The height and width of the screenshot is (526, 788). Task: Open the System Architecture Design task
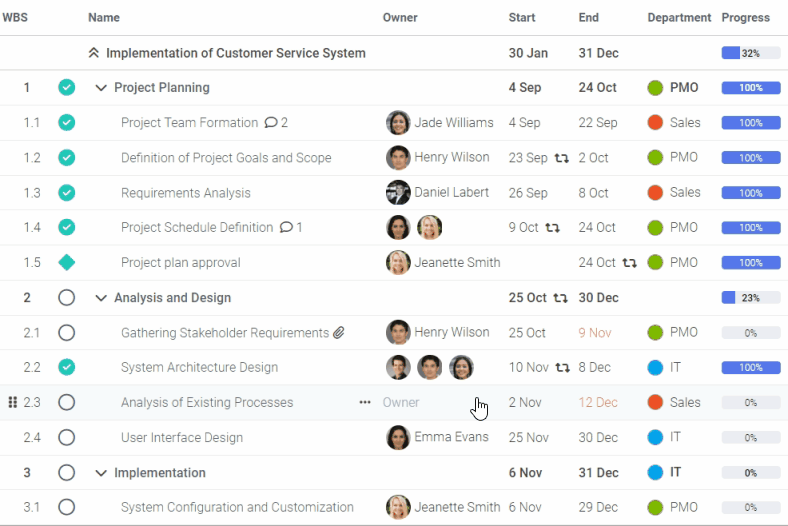pyautogui.click(x=199, y=368)
